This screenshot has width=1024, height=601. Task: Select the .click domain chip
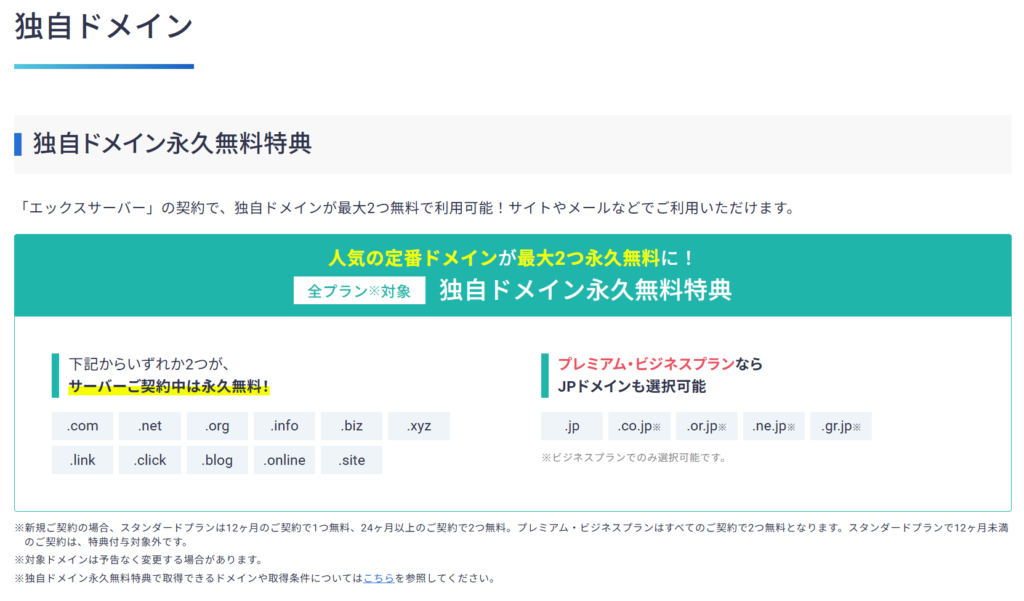[x=150, y=460]
